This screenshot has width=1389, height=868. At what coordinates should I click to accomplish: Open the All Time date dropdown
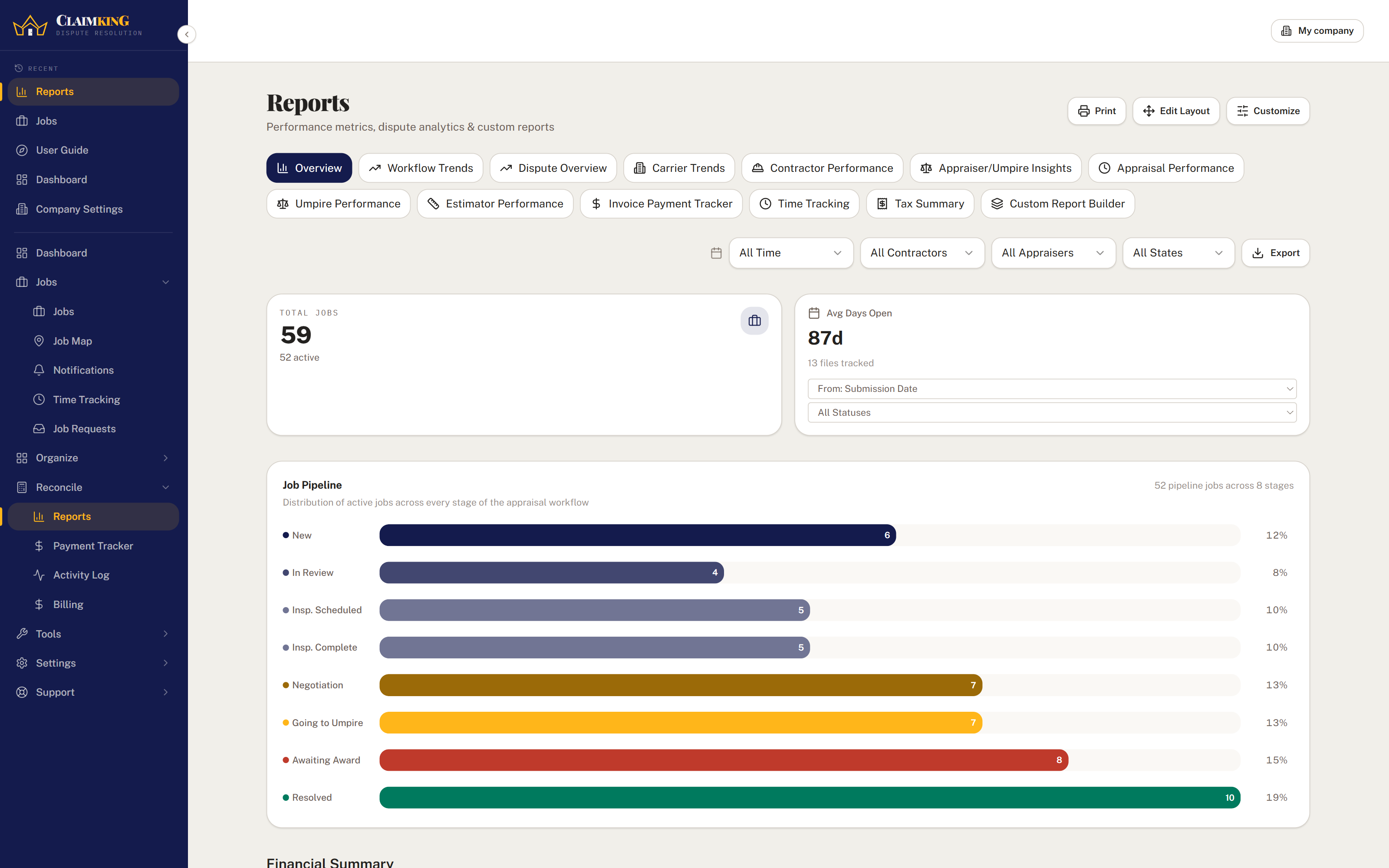[791, 253]
